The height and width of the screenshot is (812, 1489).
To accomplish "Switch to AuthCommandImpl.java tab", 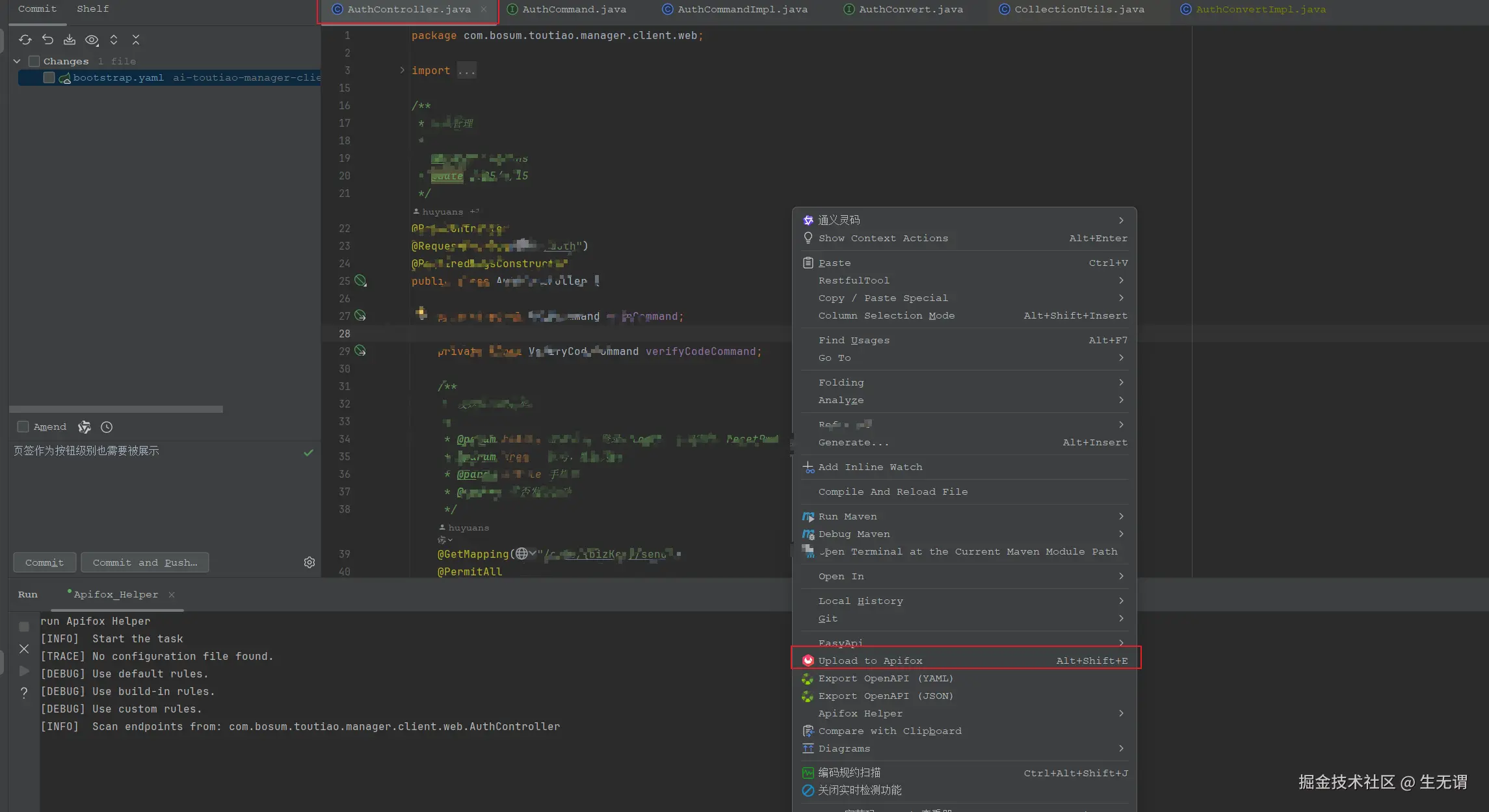I will click(742, 9).
